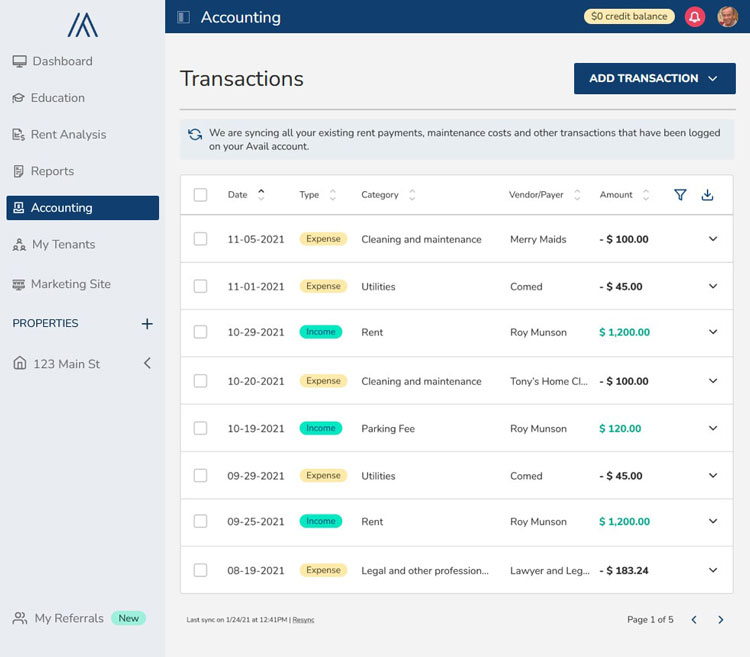
Task: Open Education in the sidebar
Action: click(x=48, y=98)
